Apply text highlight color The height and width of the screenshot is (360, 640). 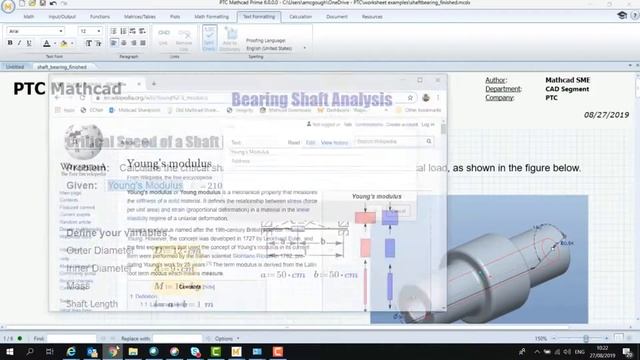(x=64, y=43)
